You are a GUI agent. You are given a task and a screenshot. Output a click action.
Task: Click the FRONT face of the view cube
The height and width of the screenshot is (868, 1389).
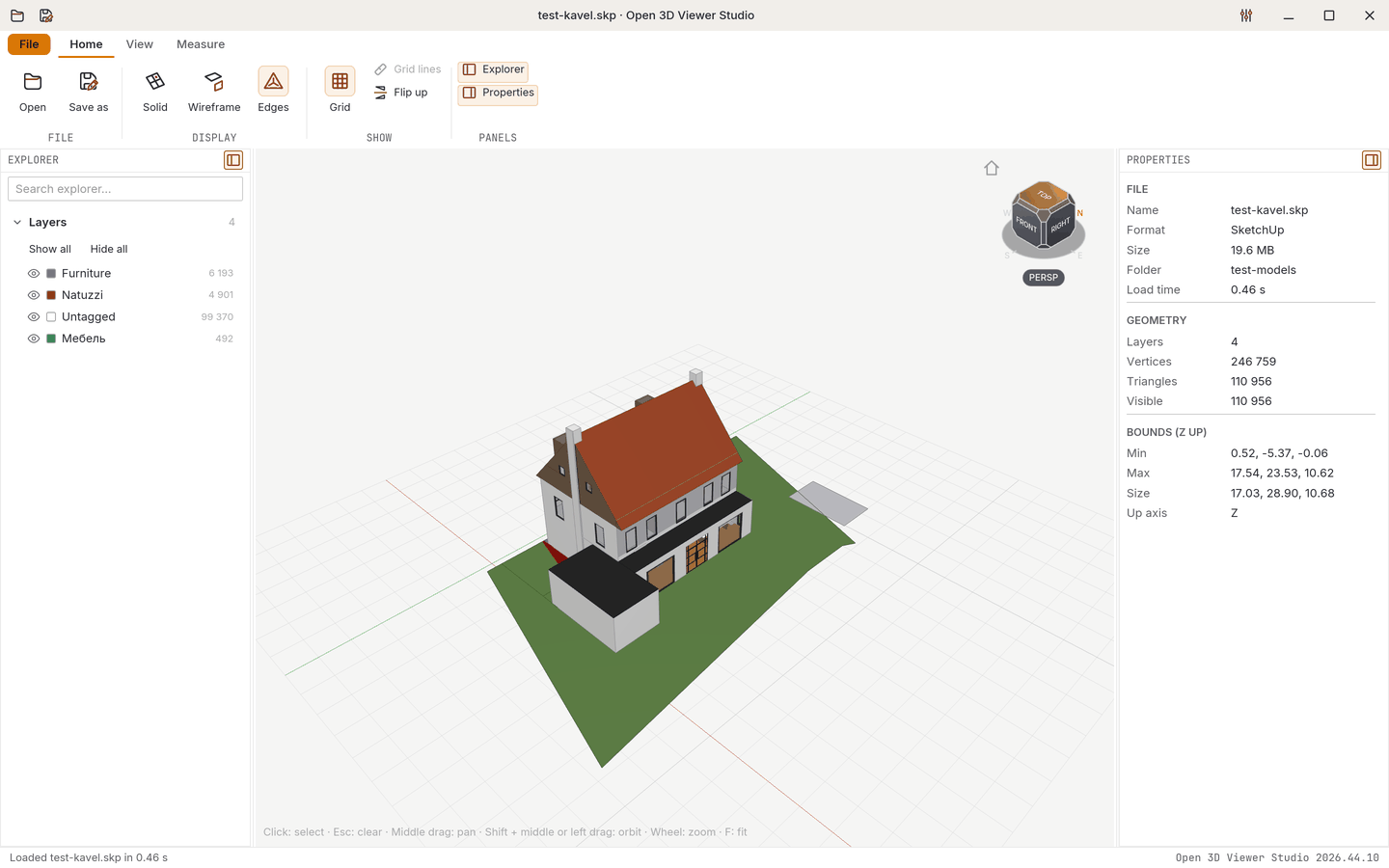pyautogui.click(x=1026, y=226)
